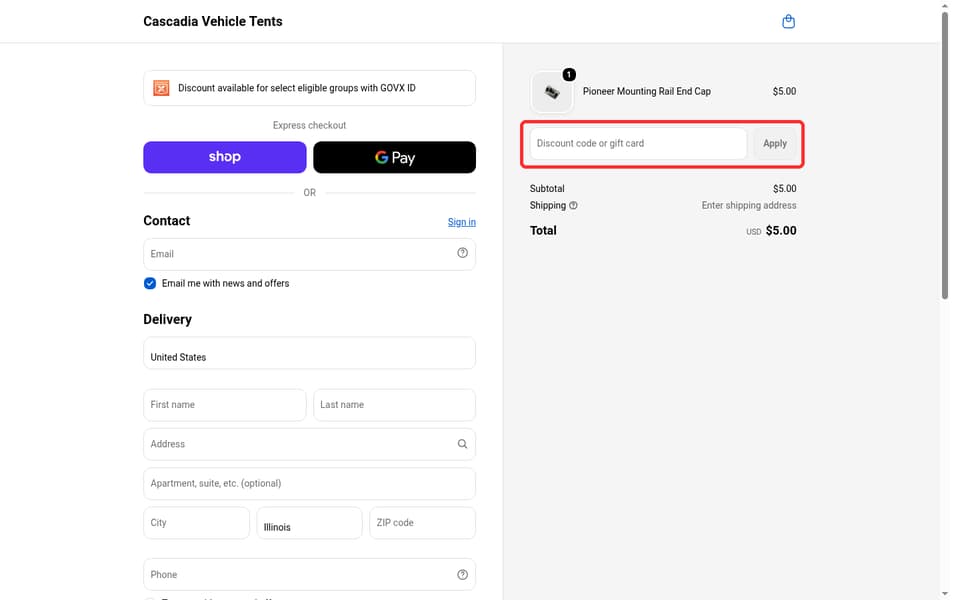Image resolution: width=960 pixels, height=600 pixels.
Task: Focus the First name field
Action: tap(225, 405)
